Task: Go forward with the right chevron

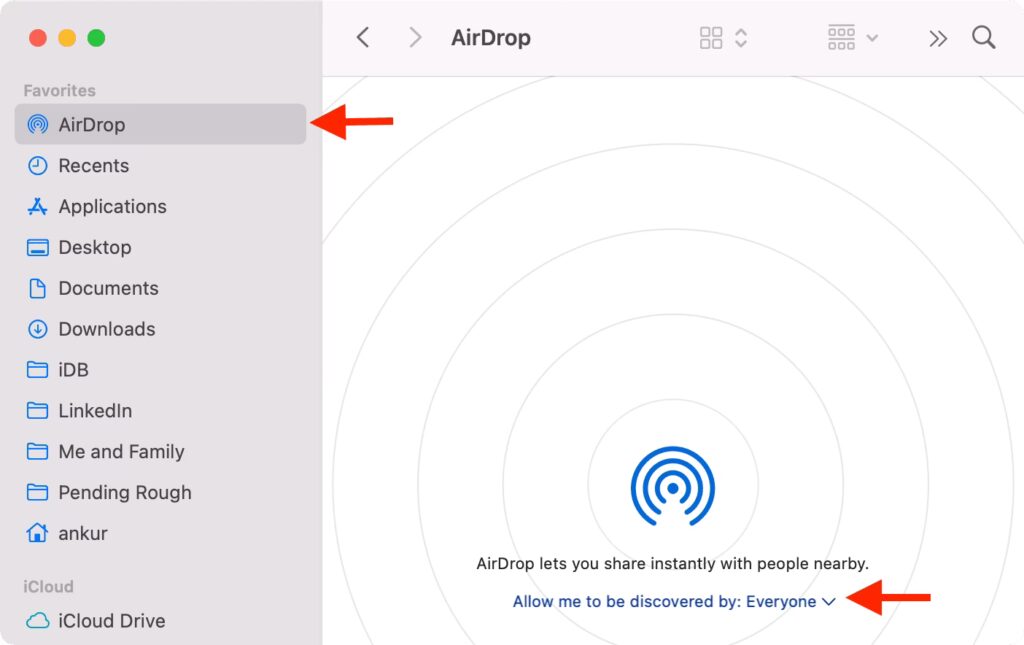Action: [x=415, y=38]
